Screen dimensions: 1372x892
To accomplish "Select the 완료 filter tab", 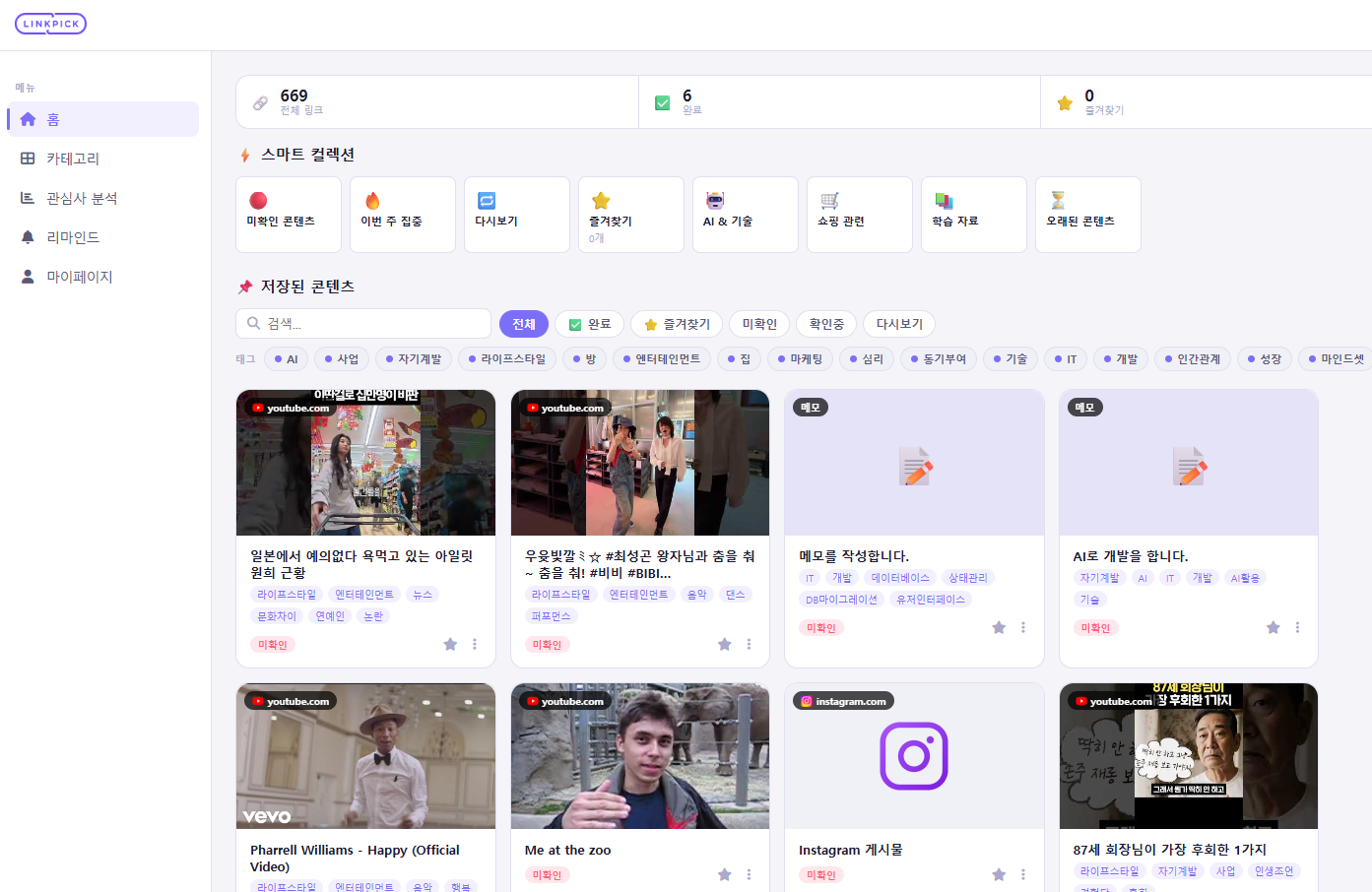I will [x=590, y=324].
